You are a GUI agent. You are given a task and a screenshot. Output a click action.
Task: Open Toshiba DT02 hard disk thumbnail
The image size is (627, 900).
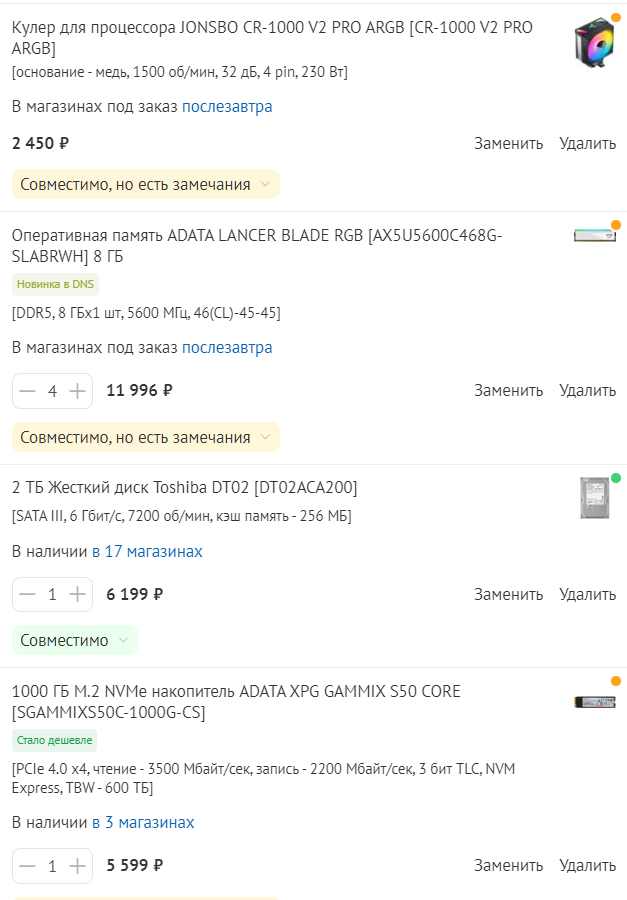tap(594, 497)
